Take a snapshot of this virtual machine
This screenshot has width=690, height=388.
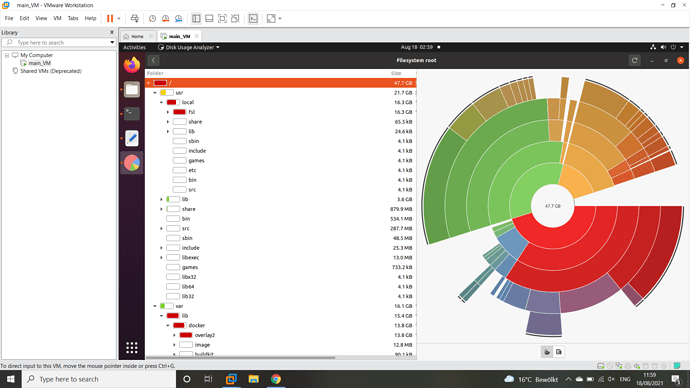point(152,18)
